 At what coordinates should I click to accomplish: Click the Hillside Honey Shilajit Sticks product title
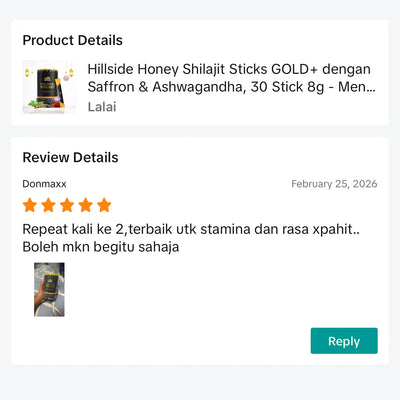[231, 78]
